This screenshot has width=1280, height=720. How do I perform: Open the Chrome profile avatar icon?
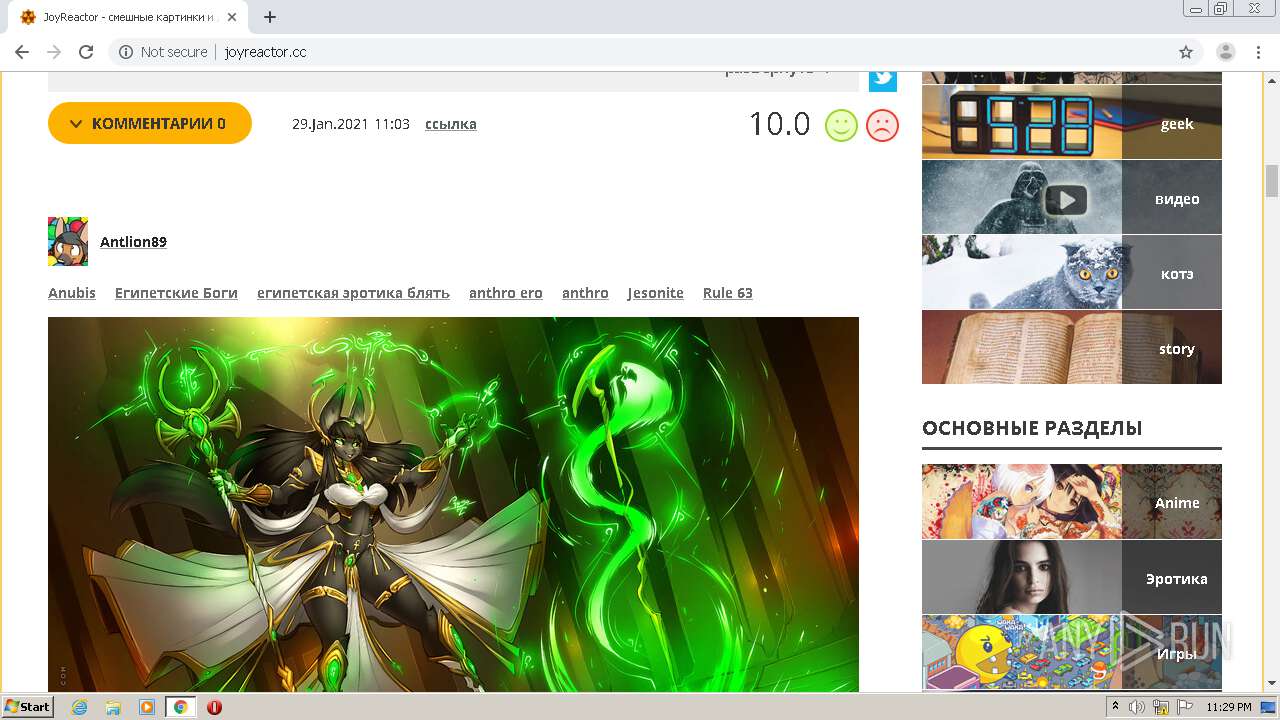coord(1225,52)
